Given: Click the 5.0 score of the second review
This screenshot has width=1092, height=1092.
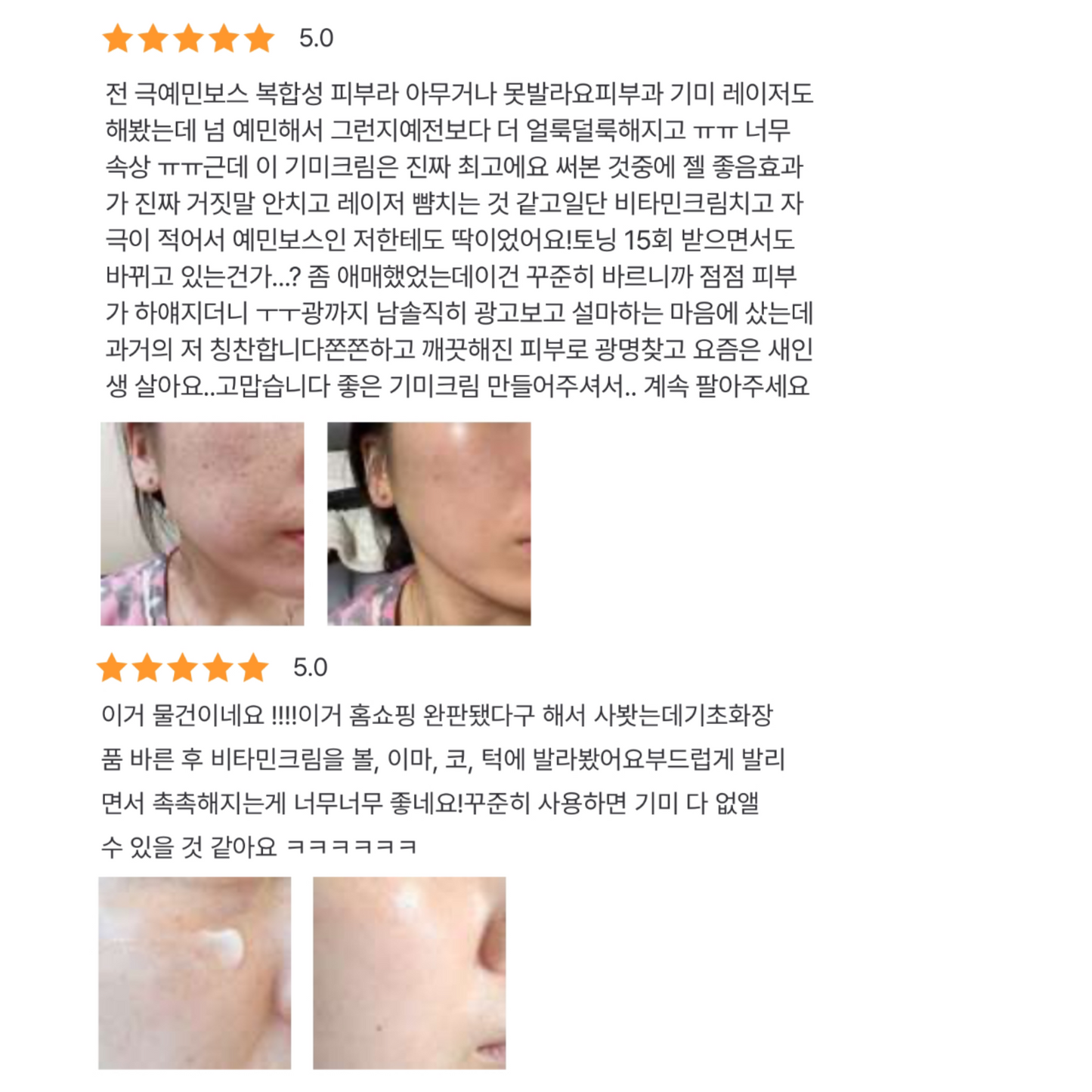Looking at the screenshot, I should [310, 668].
